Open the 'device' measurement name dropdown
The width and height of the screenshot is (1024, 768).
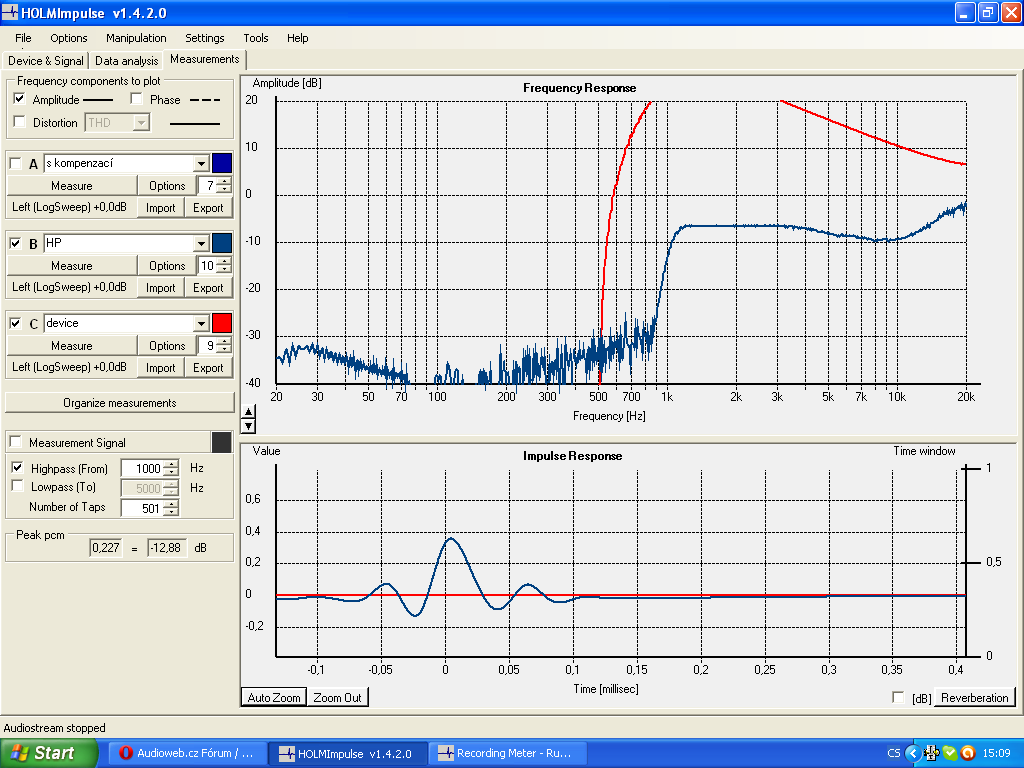coord(201,323)
